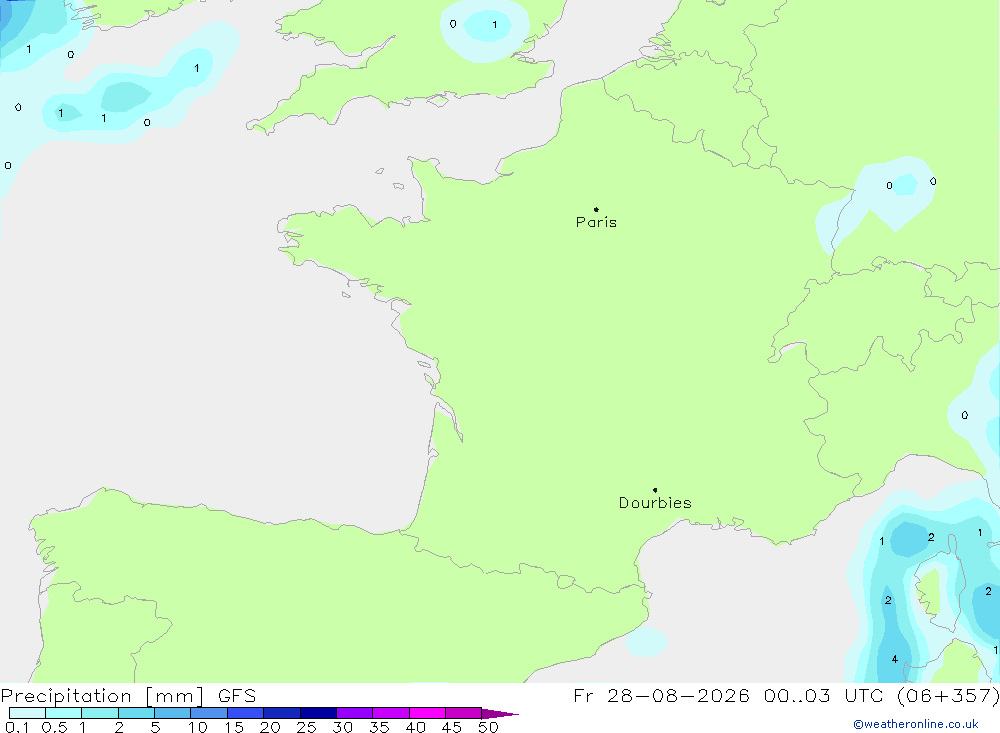Image resolution: width=1000 pixels, height=733 pixels.
Task: Pick the 15–20 mm legend swatch
Action: pyautogui.click(x=246, y=713)
